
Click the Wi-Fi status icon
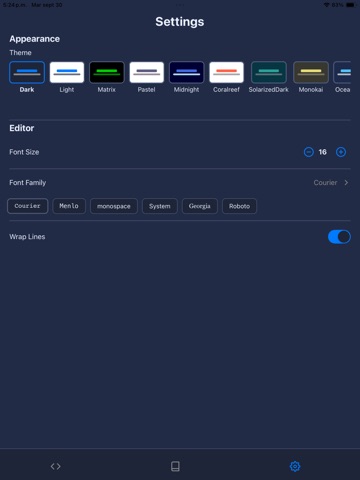(x=327, y=5)
